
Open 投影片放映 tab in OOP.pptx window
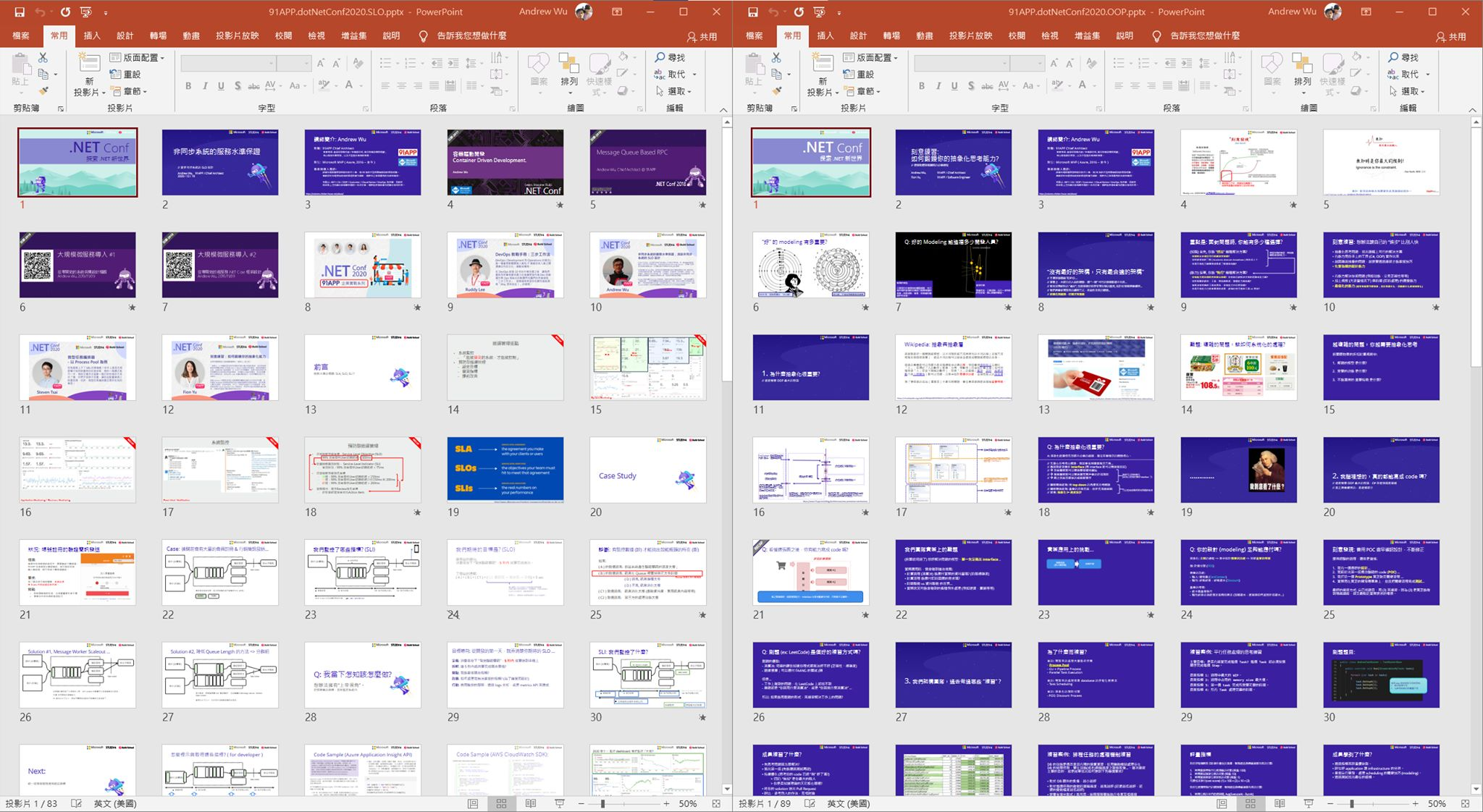point(970,35)
